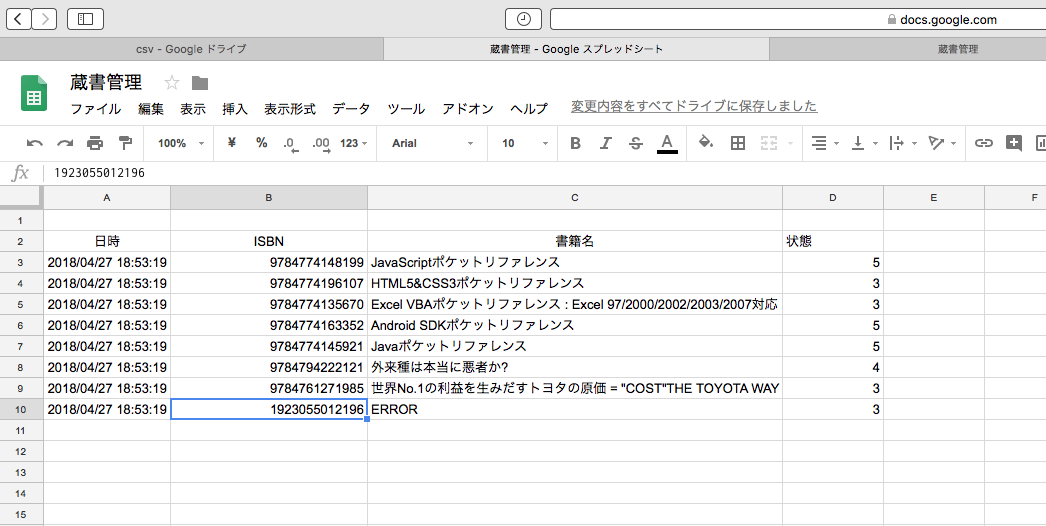
Task: Format selection as yen currency
Action: [x=232, y=143]
